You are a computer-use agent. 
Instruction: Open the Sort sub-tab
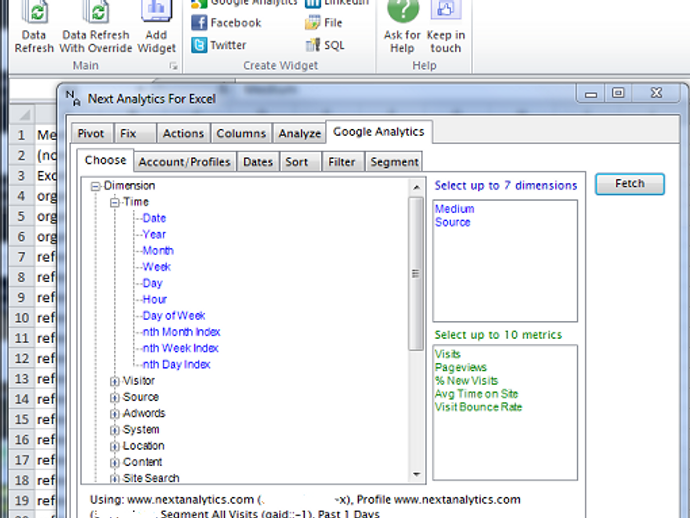pos(300,162)
